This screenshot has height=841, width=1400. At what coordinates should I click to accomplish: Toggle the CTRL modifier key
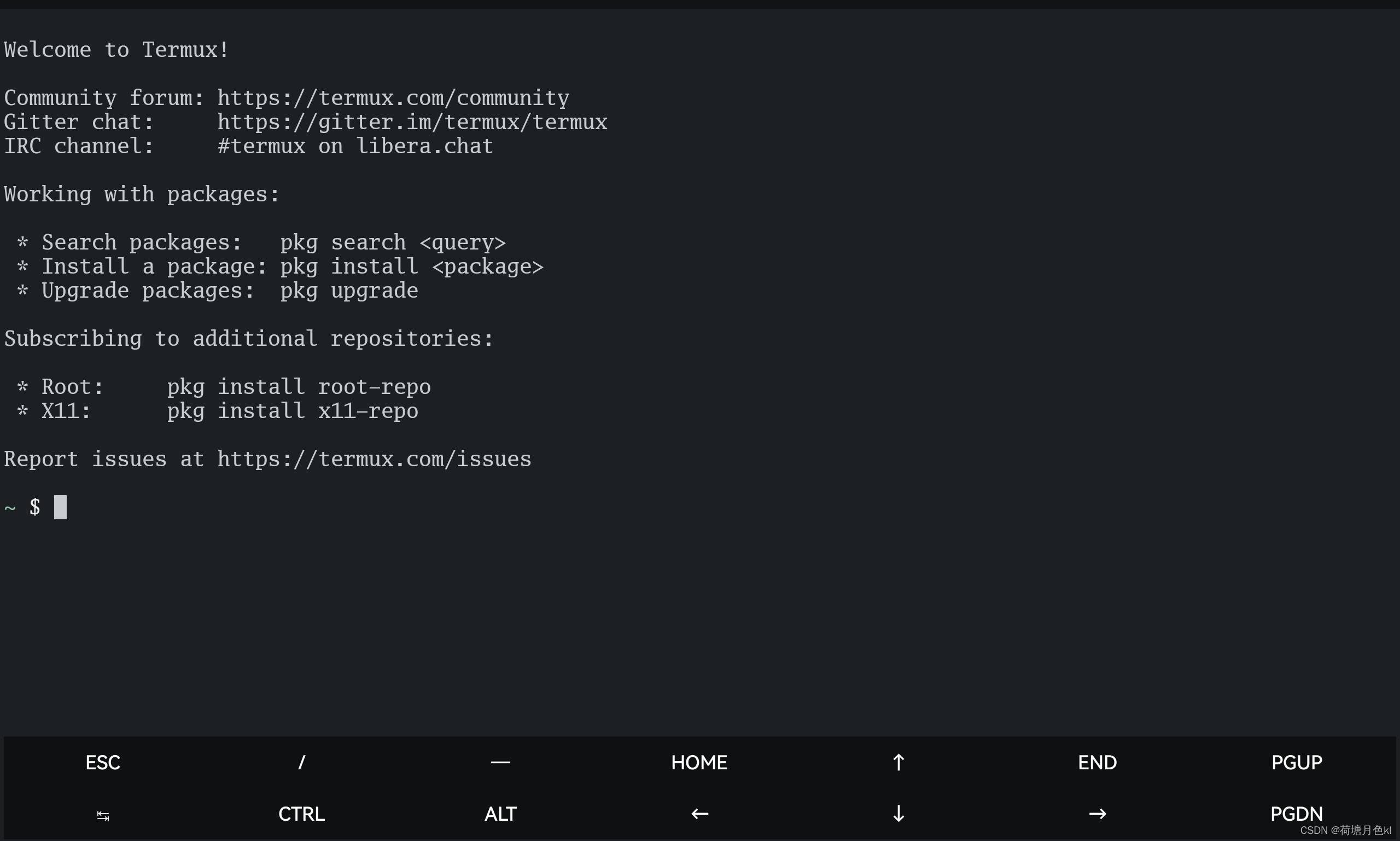(301, 814)
